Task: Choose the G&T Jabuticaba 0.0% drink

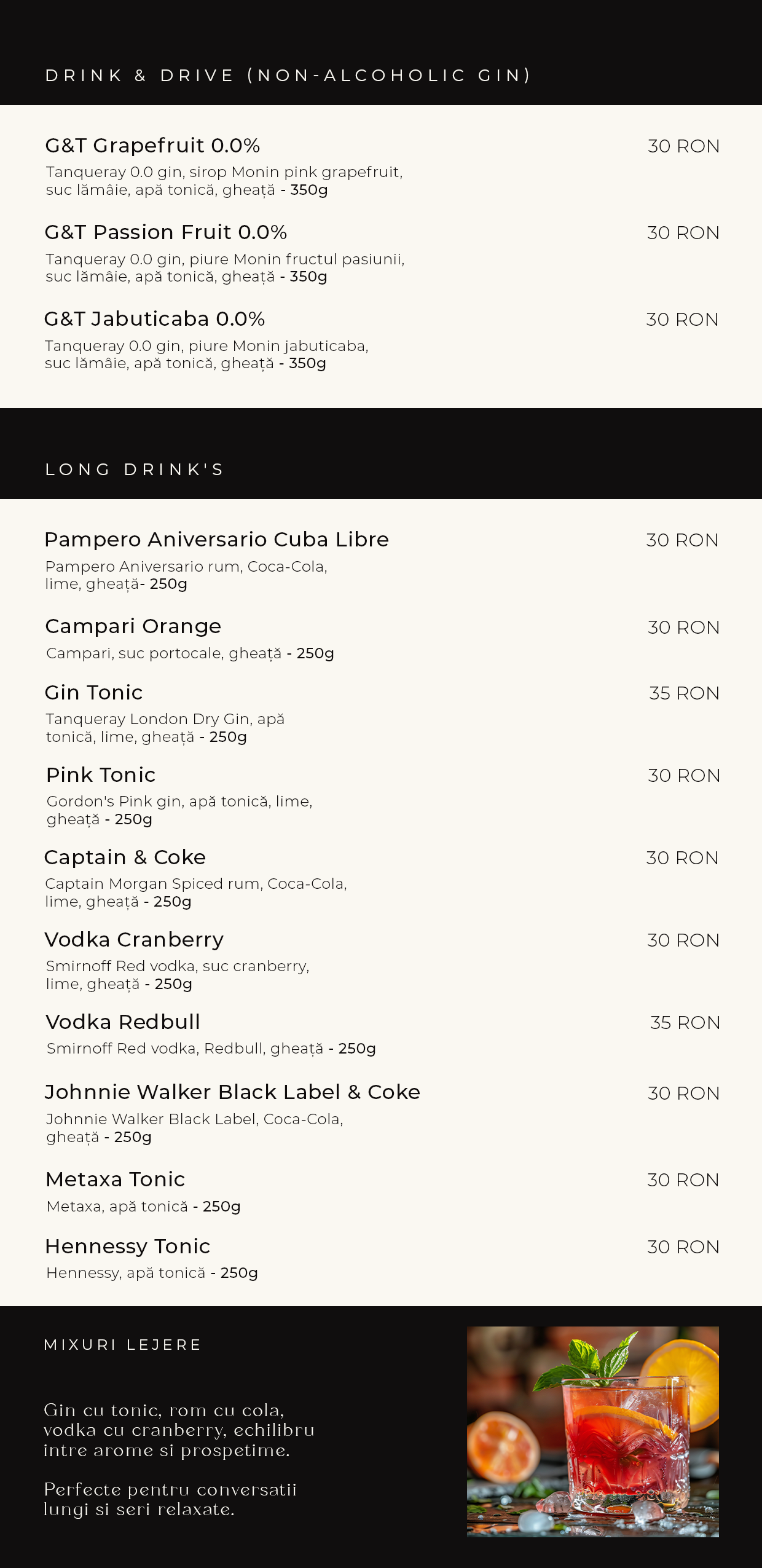Action: click(x=154, y=319)
